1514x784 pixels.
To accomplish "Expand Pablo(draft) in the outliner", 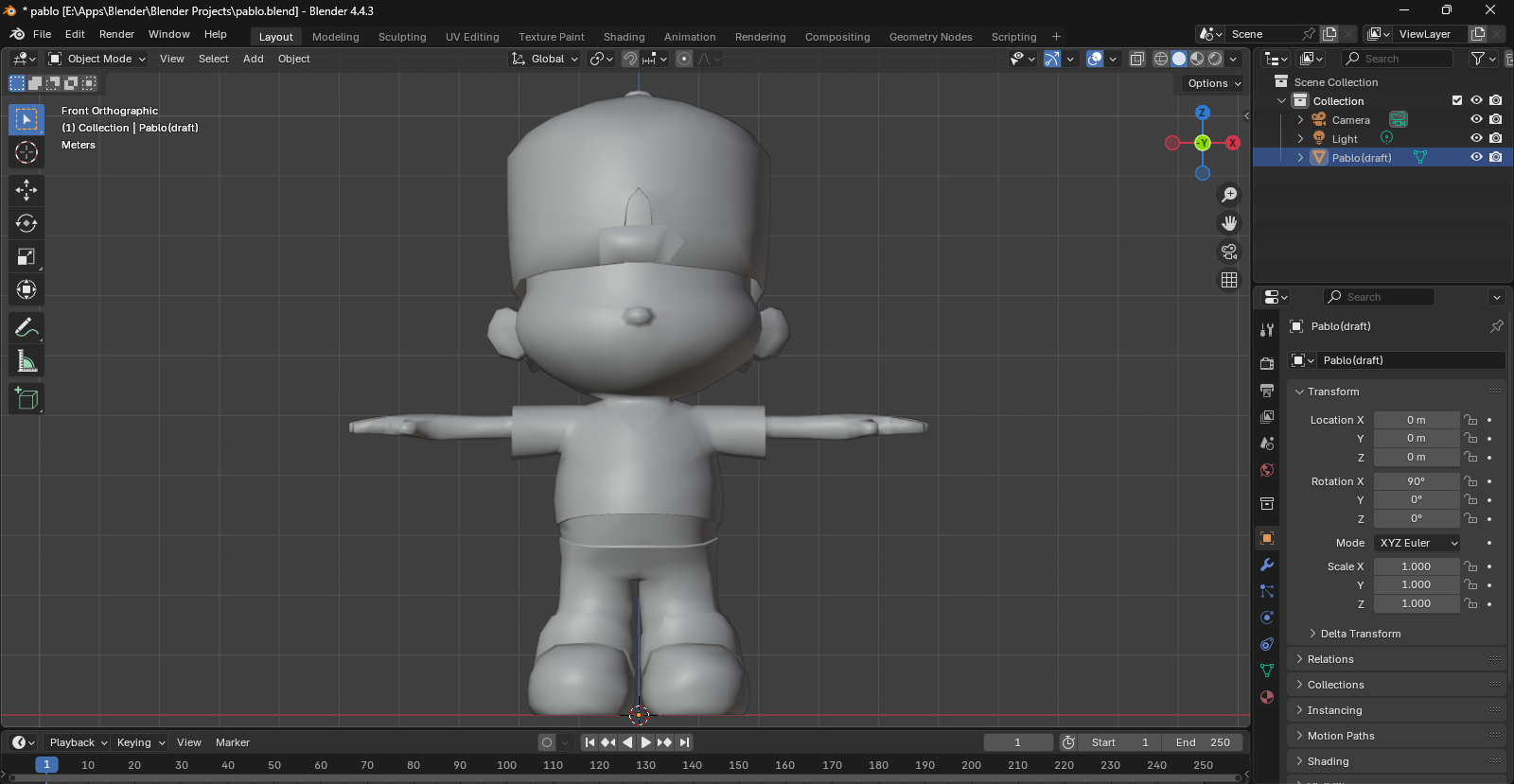I will click(x=1300, y=157).
